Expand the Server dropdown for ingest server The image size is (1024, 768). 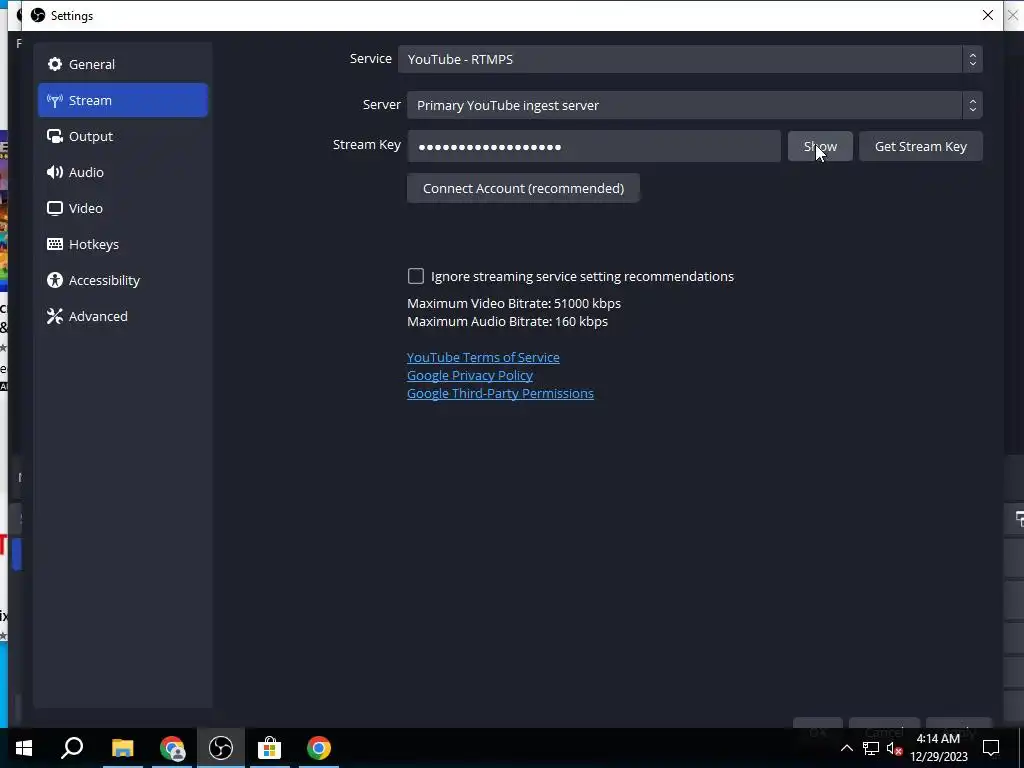tap(694, 104)
